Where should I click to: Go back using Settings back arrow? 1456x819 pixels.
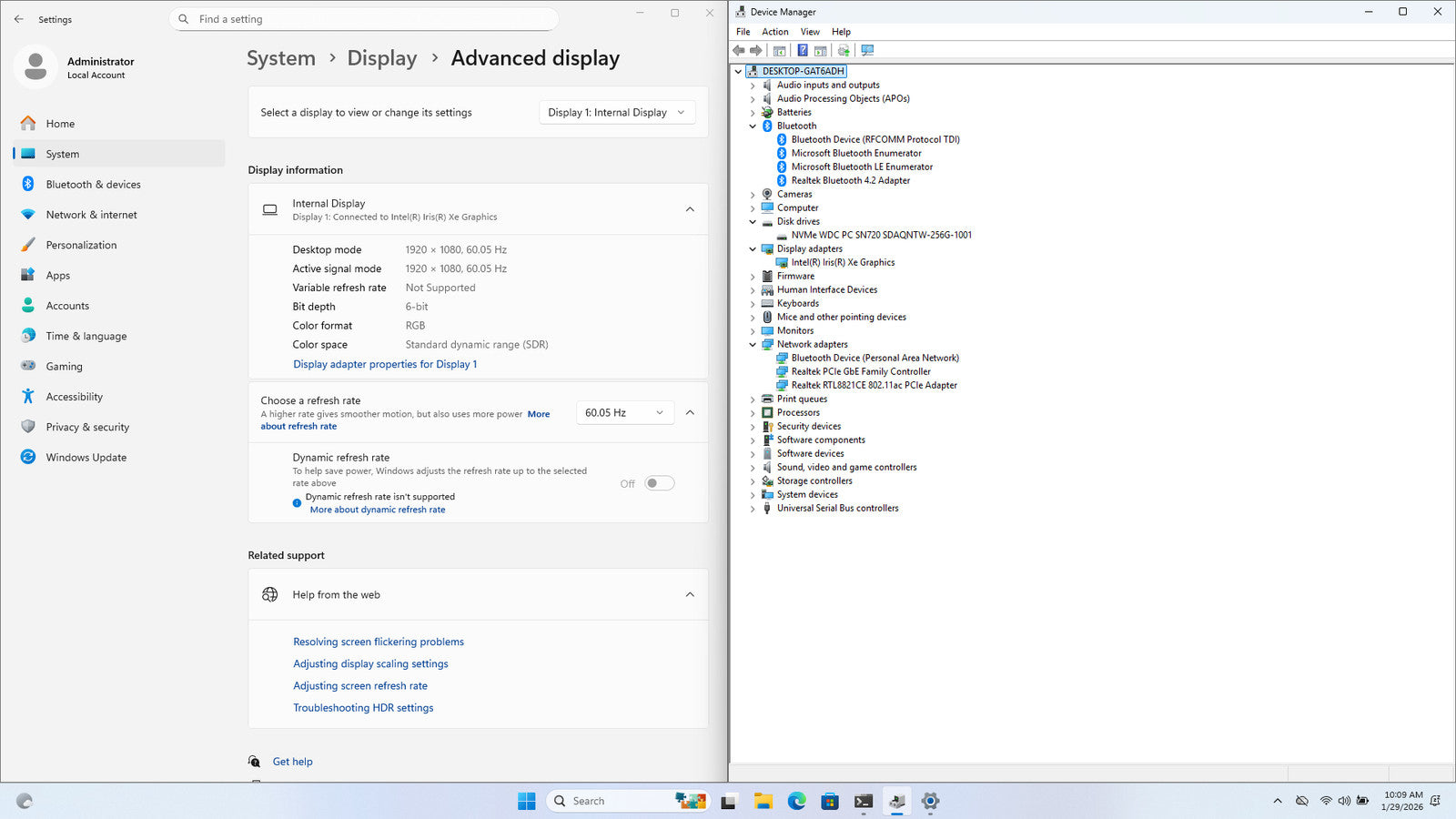(x=19, y=19)
